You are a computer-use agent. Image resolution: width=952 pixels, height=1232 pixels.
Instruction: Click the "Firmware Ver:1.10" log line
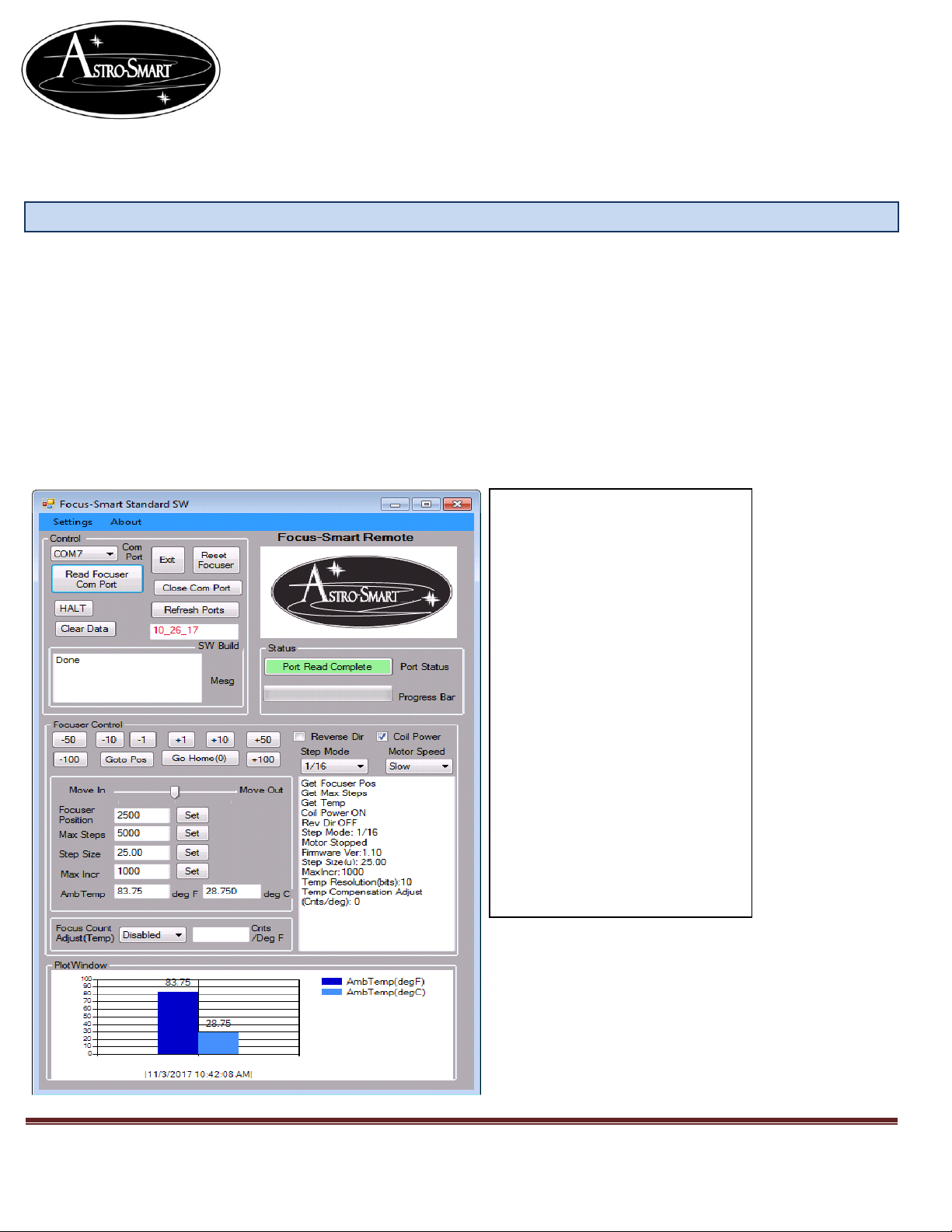pyautogui.click(x=341, y=853)
